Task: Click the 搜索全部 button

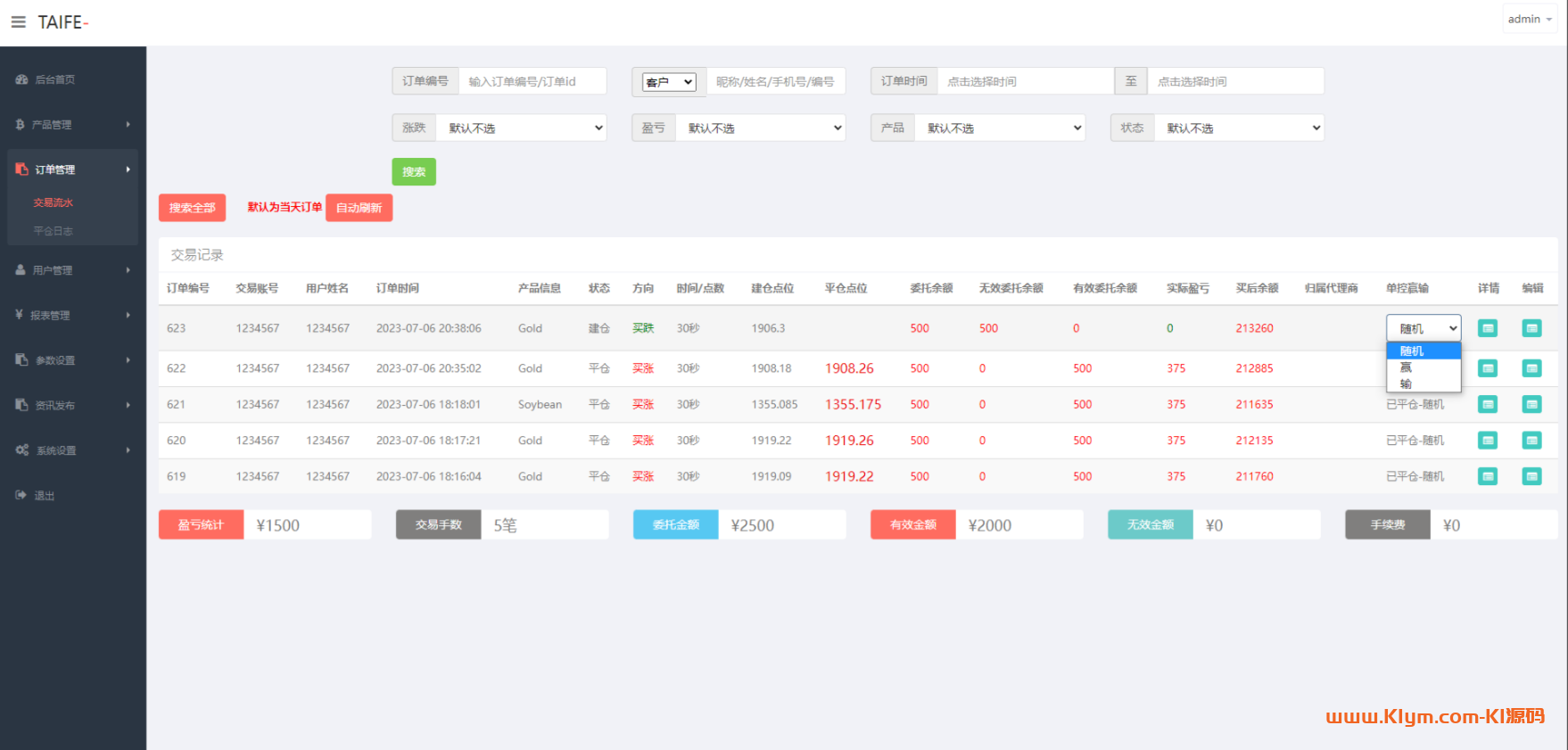Action: pyautogui.click(x=193, y=208)
